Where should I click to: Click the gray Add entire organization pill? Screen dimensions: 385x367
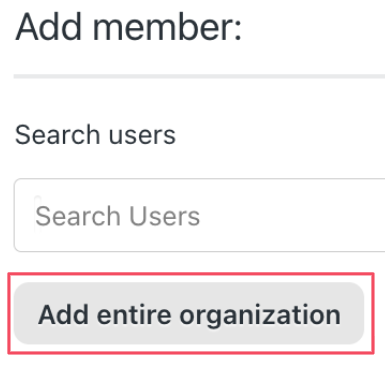[x=189, y=313]
